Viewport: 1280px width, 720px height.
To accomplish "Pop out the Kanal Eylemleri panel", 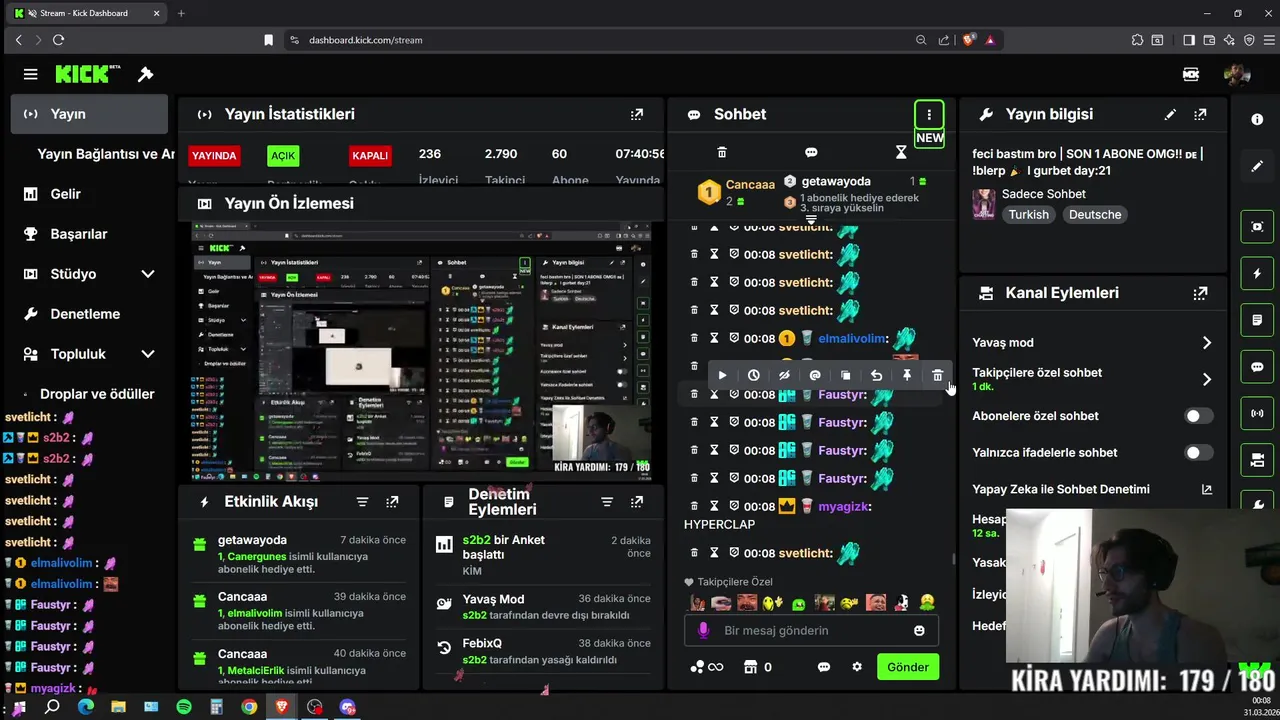I will coord(1200,293).
